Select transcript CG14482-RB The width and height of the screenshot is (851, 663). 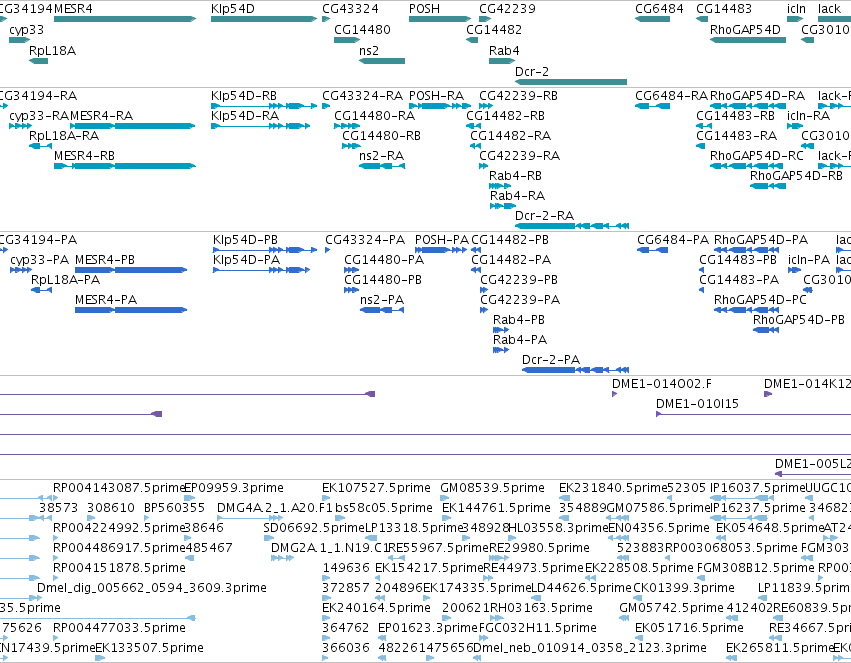[505, 116]
